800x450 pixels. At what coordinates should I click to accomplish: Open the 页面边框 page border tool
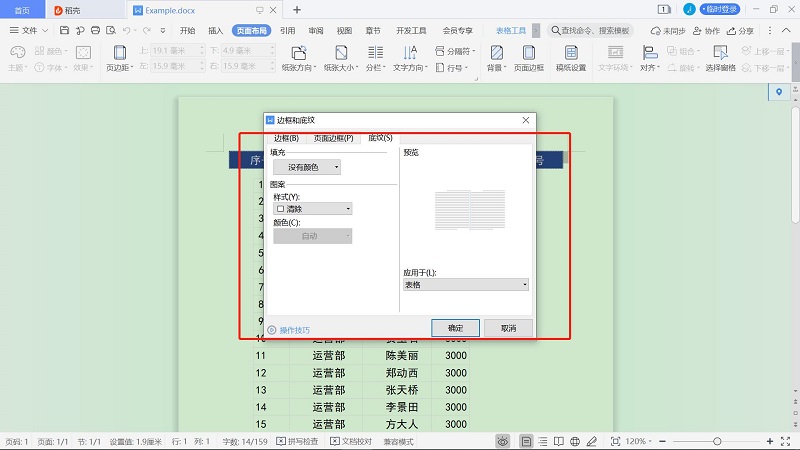pos(527,52)
